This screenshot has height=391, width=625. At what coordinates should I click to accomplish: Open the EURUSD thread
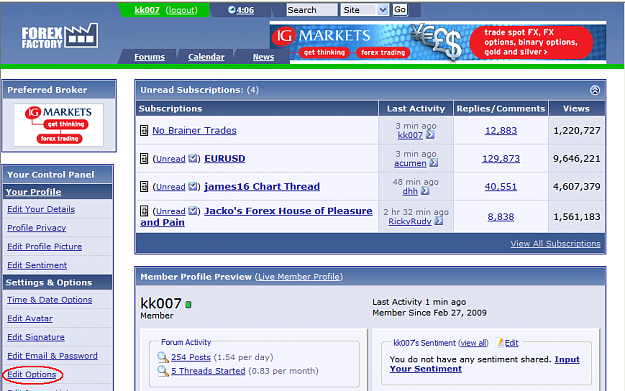pyautogui.click(x=225, y=159)
